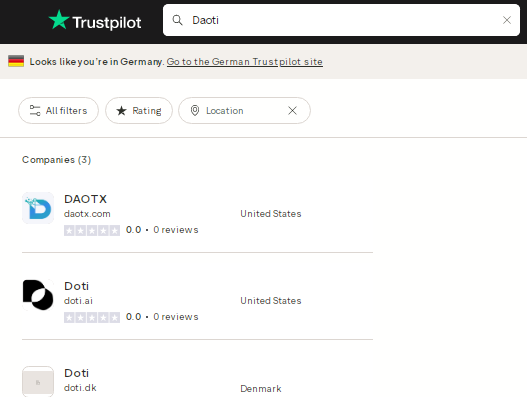Click the map pin icon in Location
Image resolution: width=527 pixels, height=397 pixels.
(195, 111)
